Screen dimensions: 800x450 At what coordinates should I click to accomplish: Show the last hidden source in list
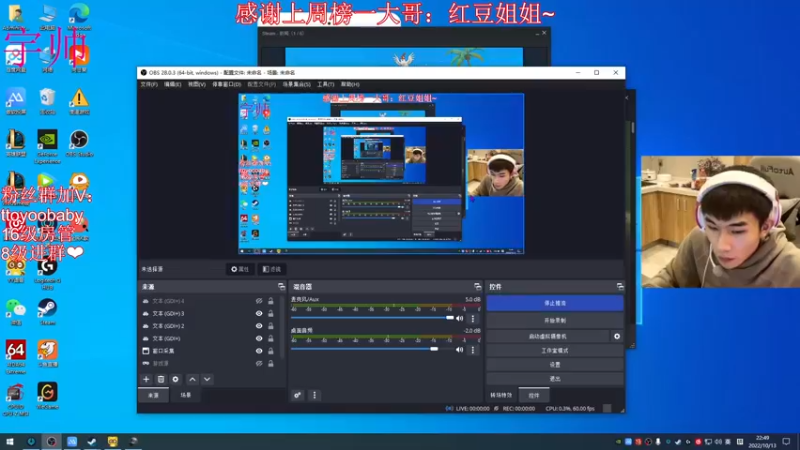click(259, 363)
